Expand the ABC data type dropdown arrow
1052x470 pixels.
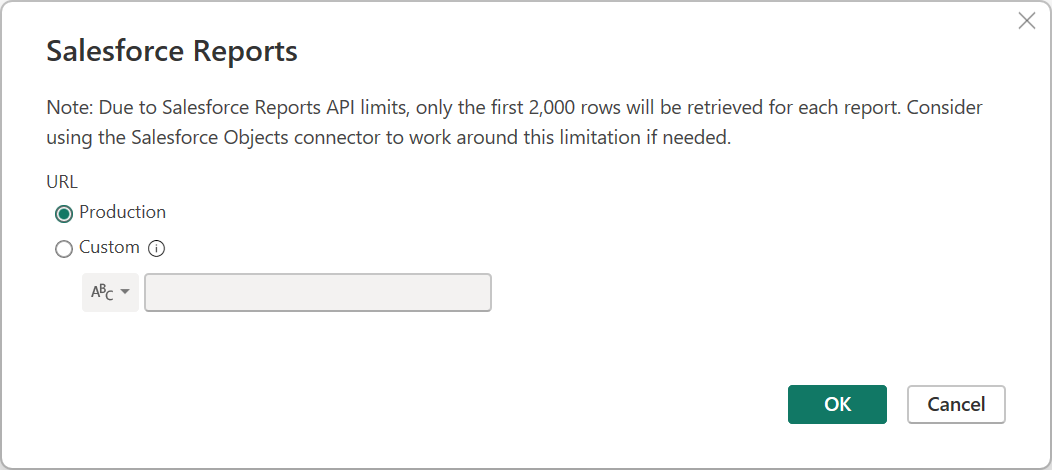pos(125,292)
